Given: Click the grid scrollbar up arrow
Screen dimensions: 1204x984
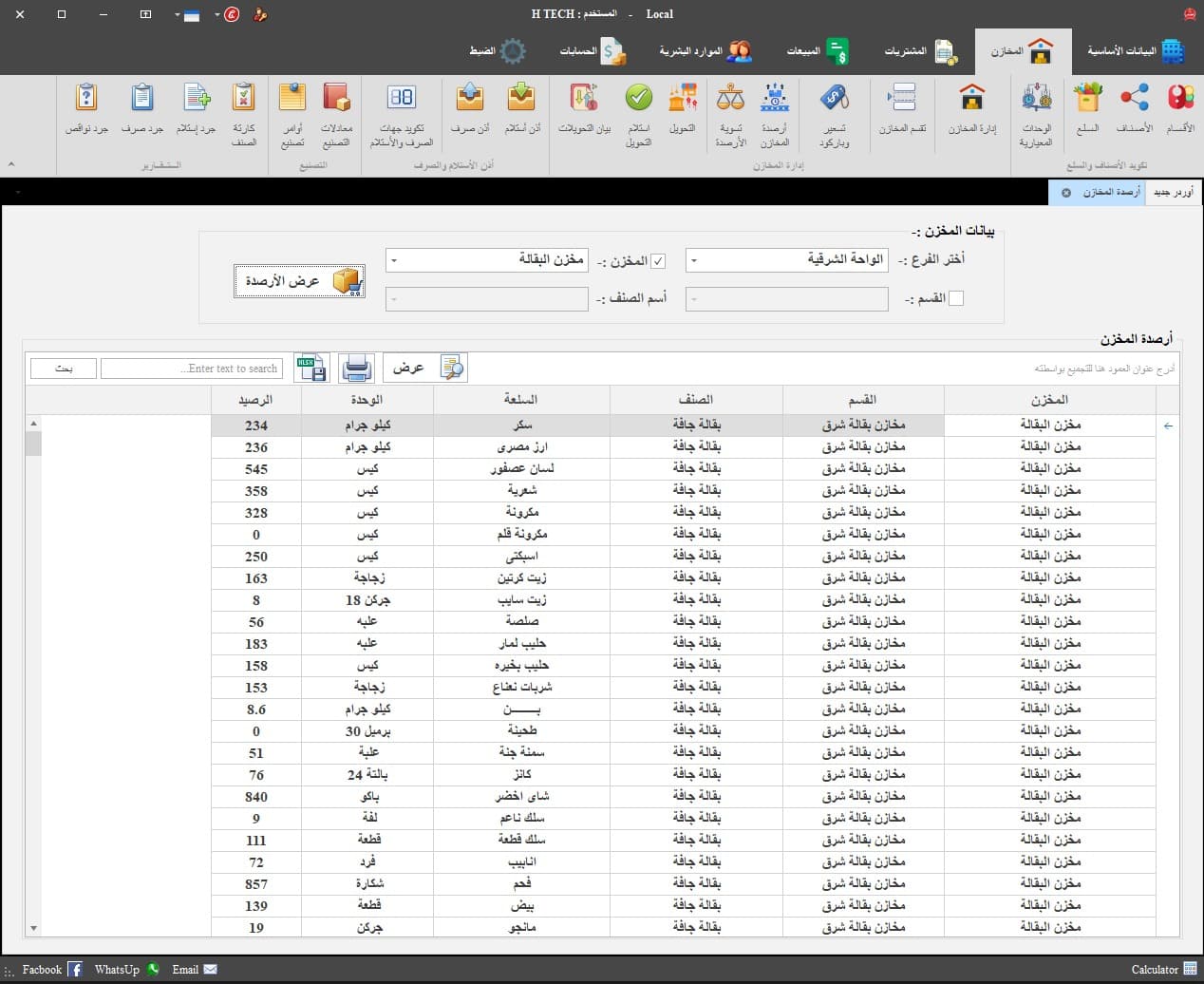Looking at the screenshot, I should tap(33, 423).
